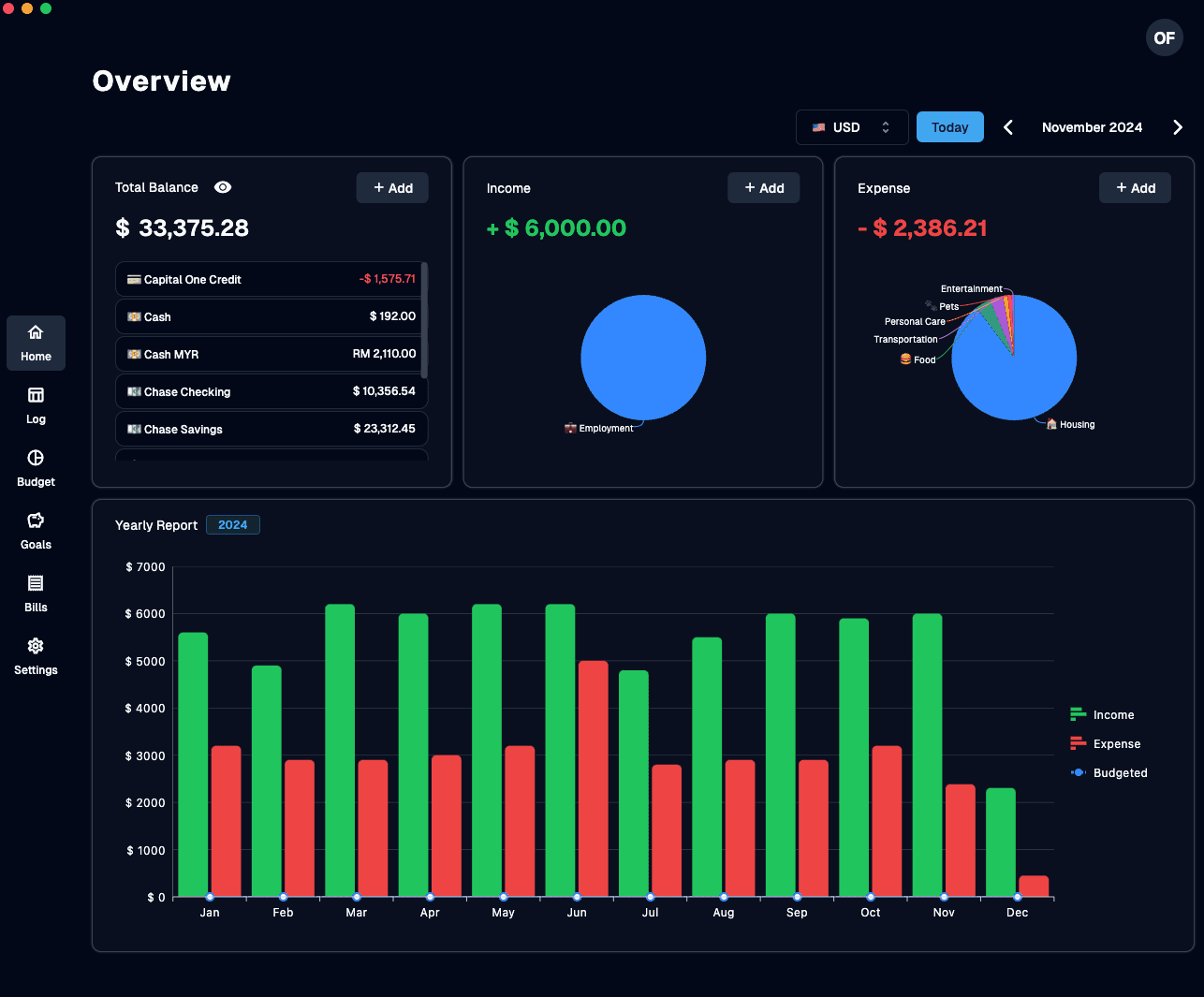Open Goals piggy bank icon

pos(36,521)
